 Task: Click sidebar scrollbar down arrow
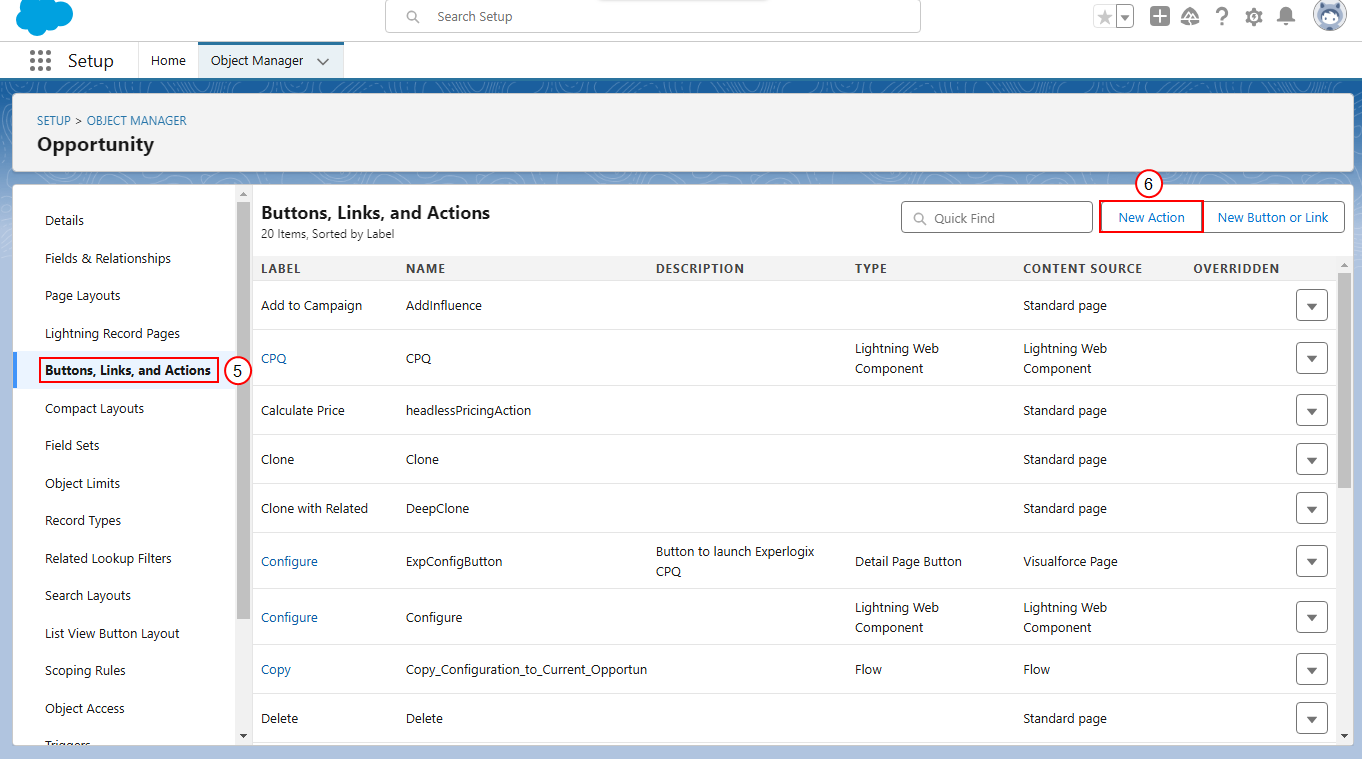click(x=243, y=735)
